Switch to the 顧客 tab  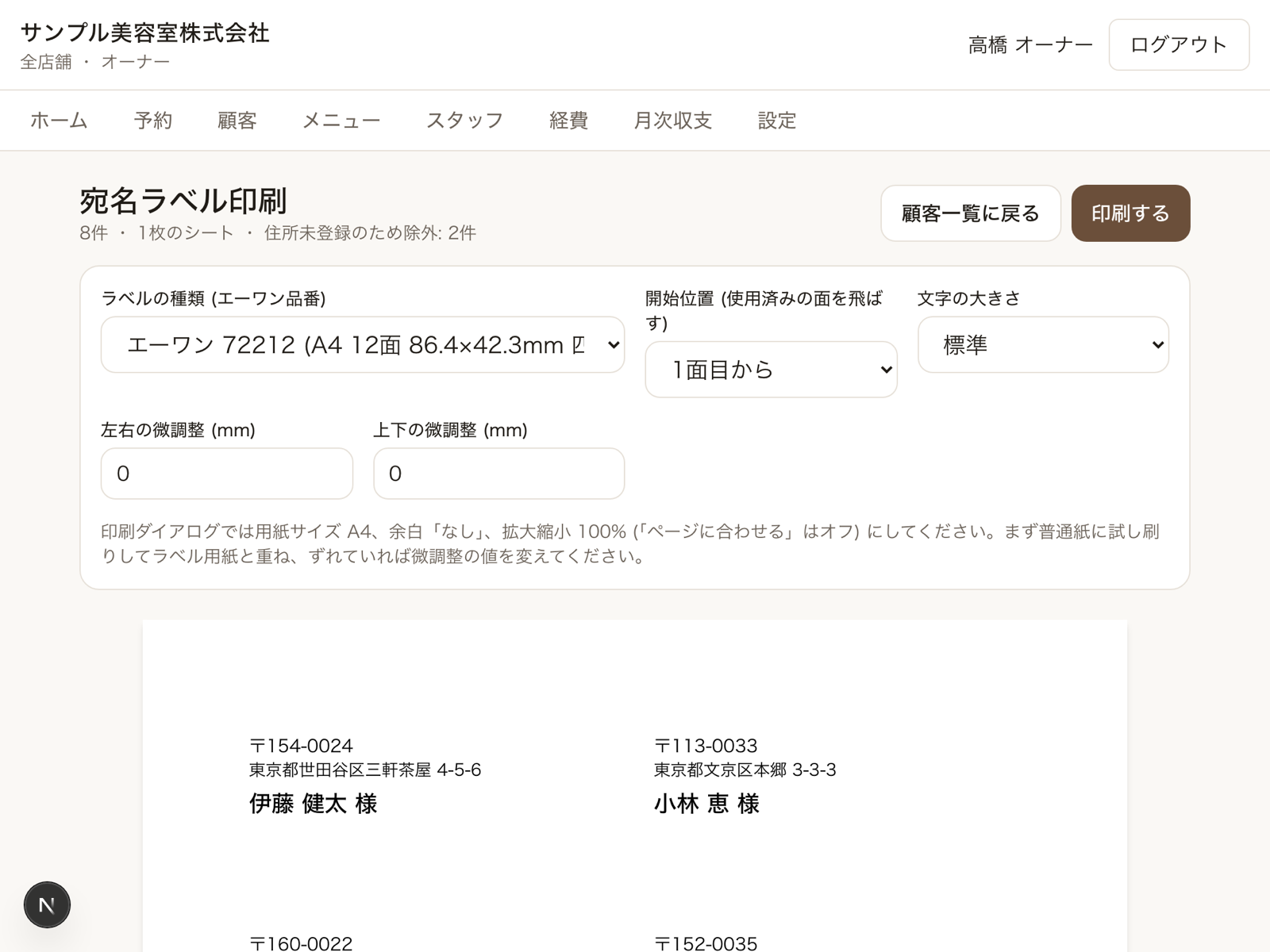tap(237, 121)
